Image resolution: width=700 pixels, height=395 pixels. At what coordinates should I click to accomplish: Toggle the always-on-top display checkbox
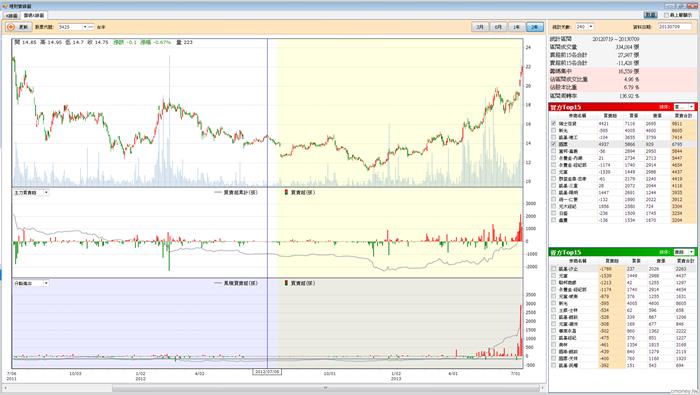(666, 15)
